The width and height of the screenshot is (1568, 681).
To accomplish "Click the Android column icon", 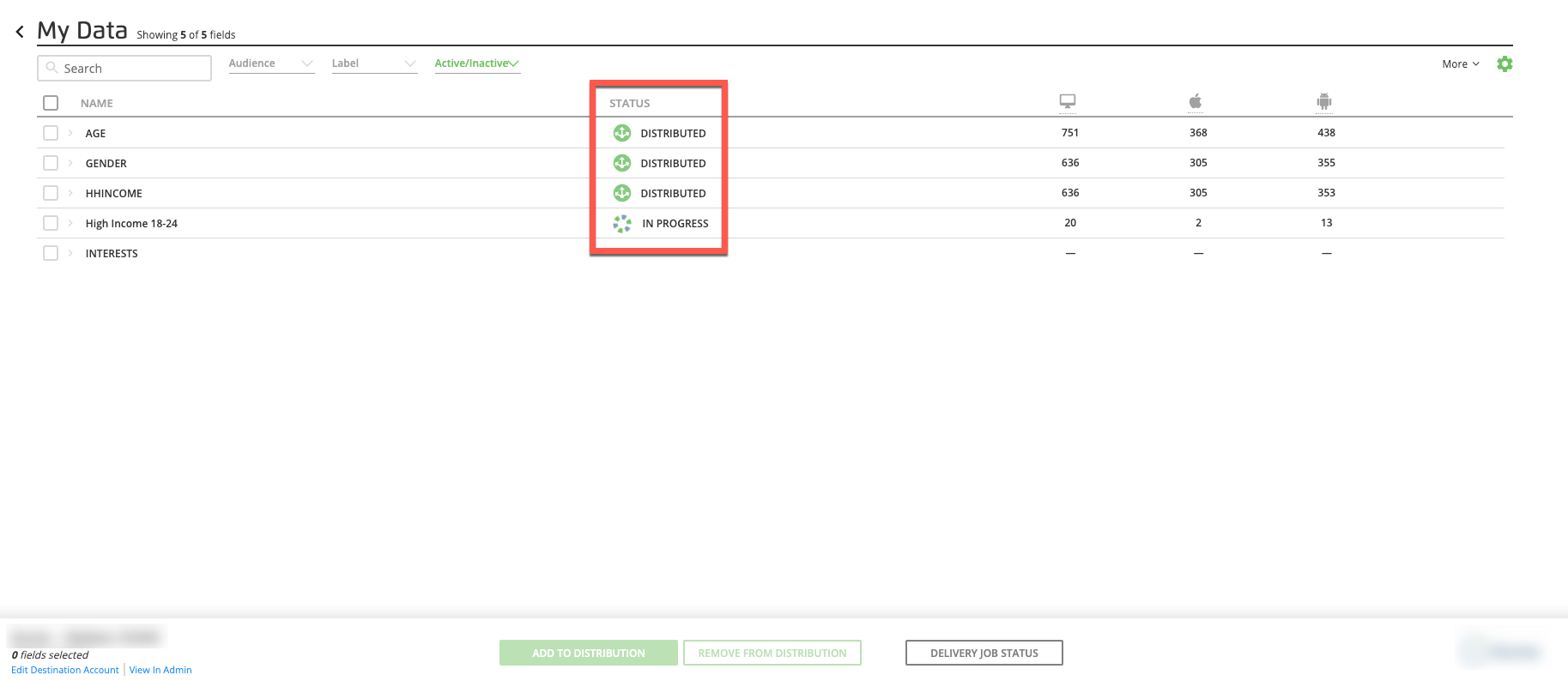I will coord(1323,101).
